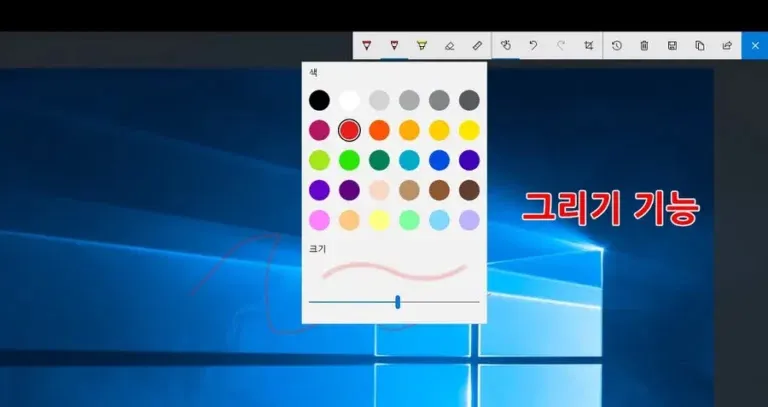The image size is (768, 407).
Task: Pick the royal blue swatch
Action: pyautogui.click(x=439, y=160)
